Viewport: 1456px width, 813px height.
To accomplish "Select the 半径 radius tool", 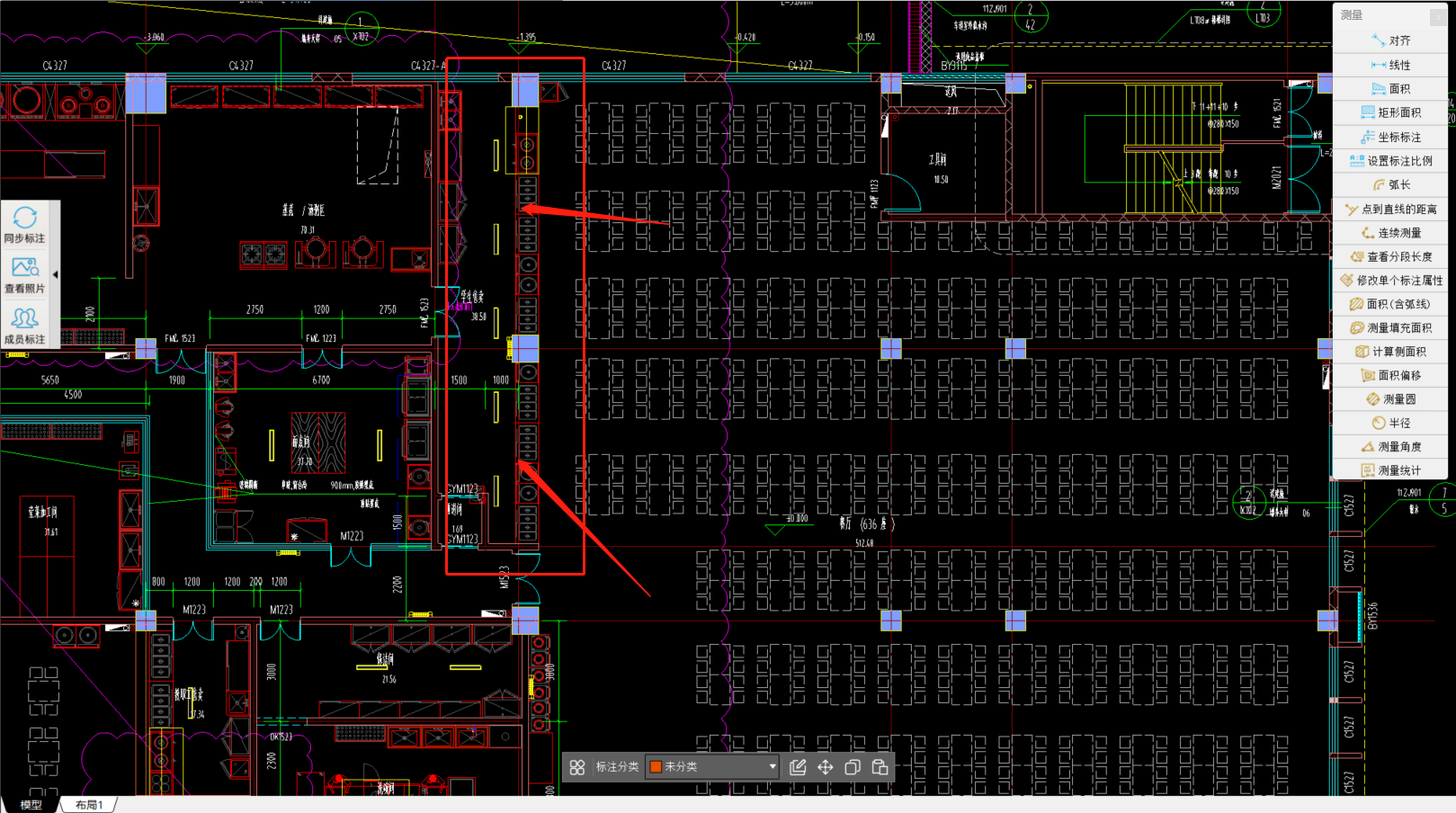I will (1389, 423).
